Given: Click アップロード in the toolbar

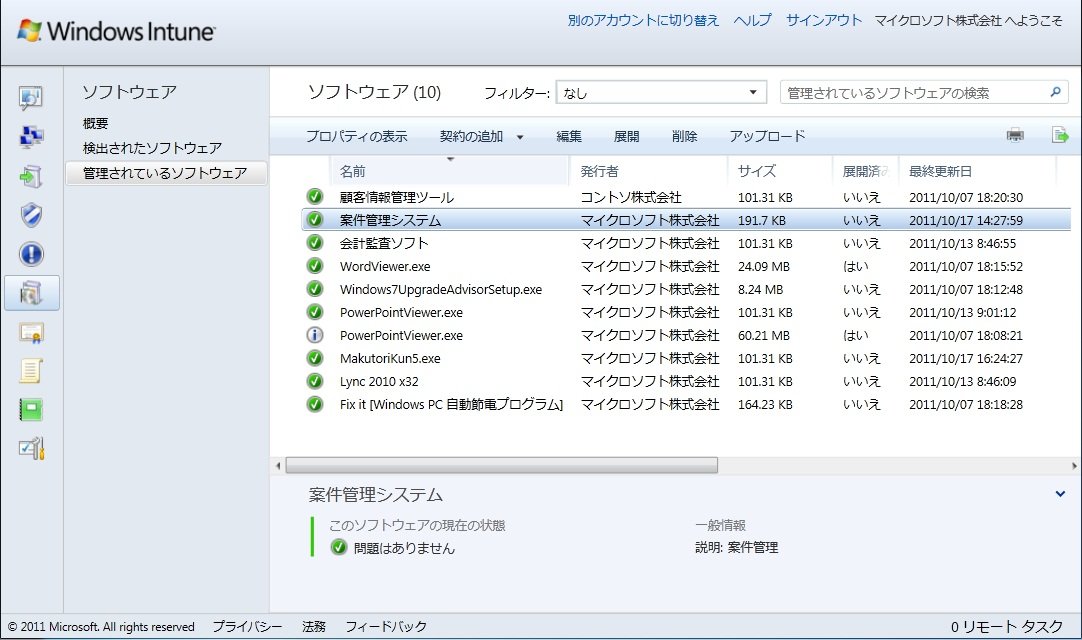Looking at the screenshot, I should tap(767, 136).
